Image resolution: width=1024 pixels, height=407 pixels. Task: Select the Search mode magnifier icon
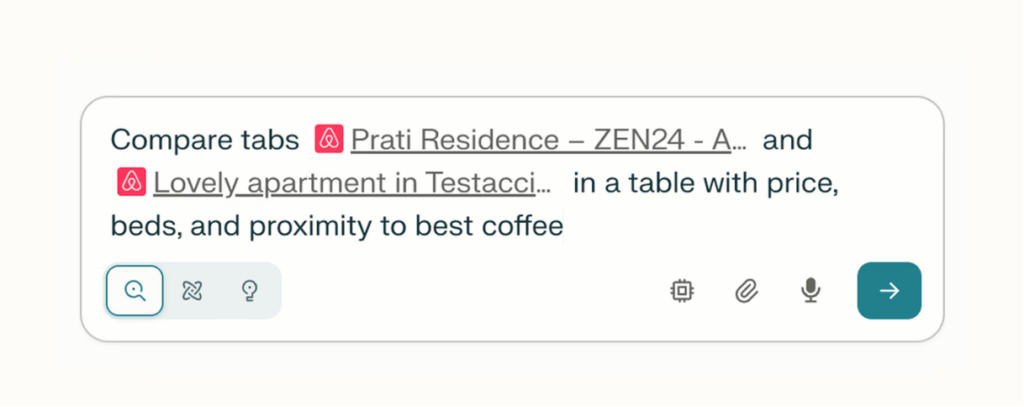(135, 291)
